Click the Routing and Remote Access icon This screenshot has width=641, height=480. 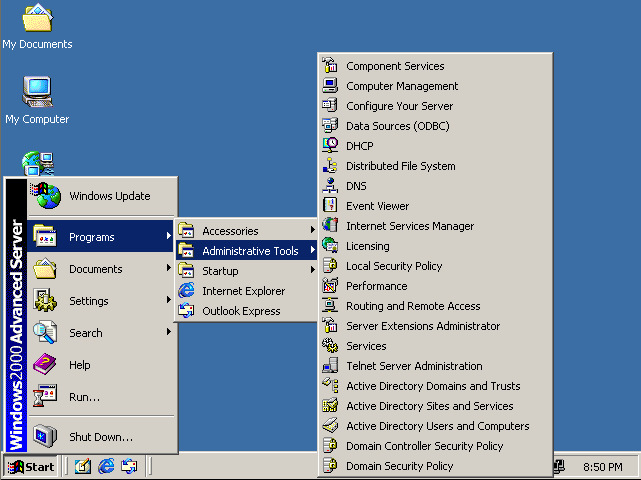330,306
